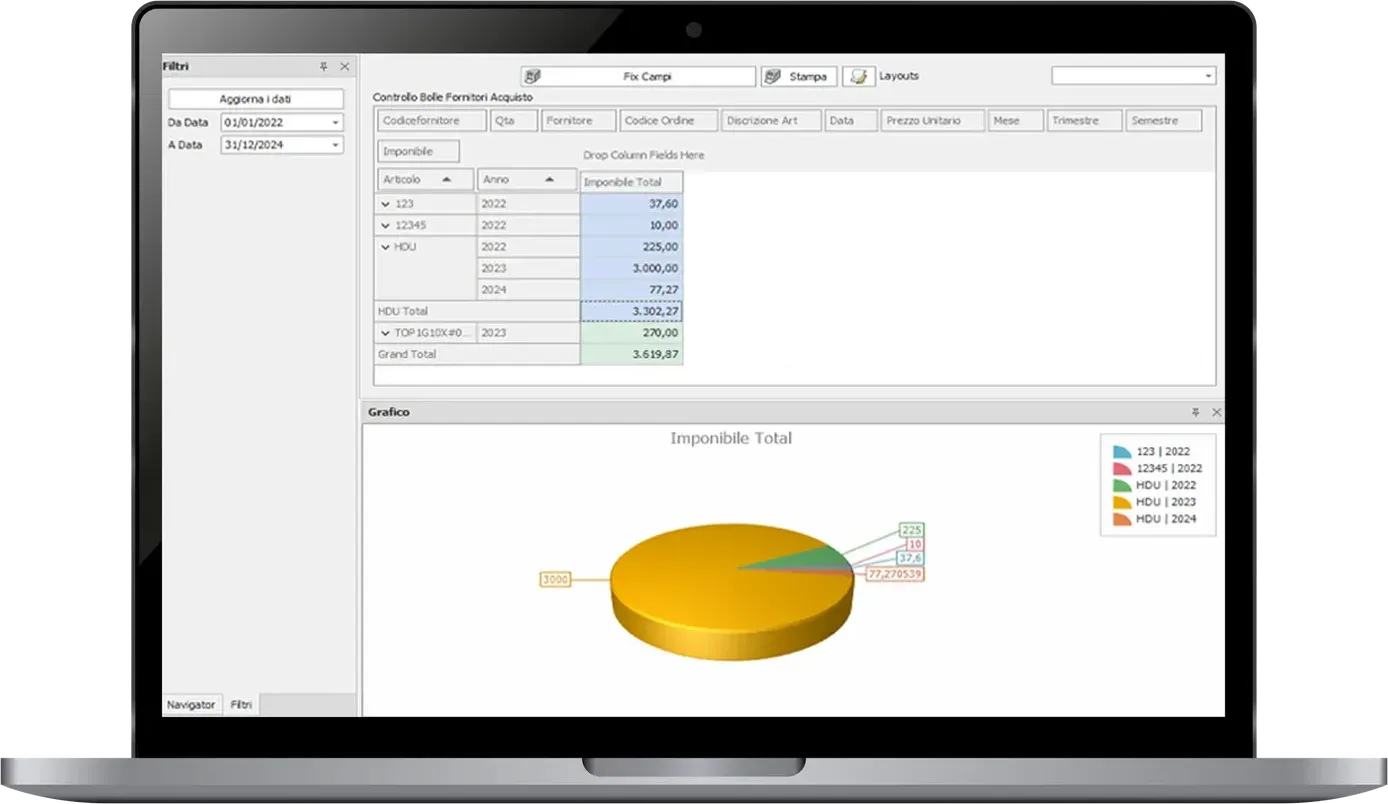Click the Fix Campi button

638,77
